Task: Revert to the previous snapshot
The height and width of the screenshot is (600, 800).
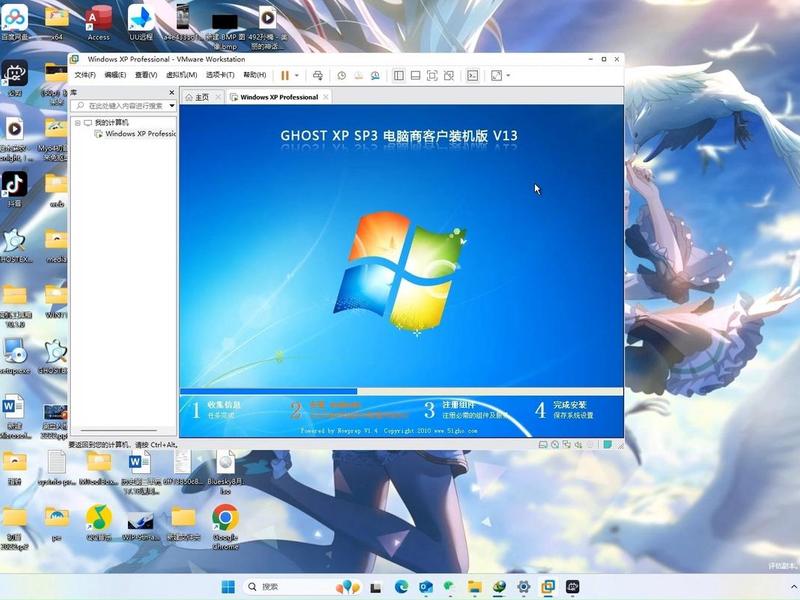Action: (x=359, y=76)
